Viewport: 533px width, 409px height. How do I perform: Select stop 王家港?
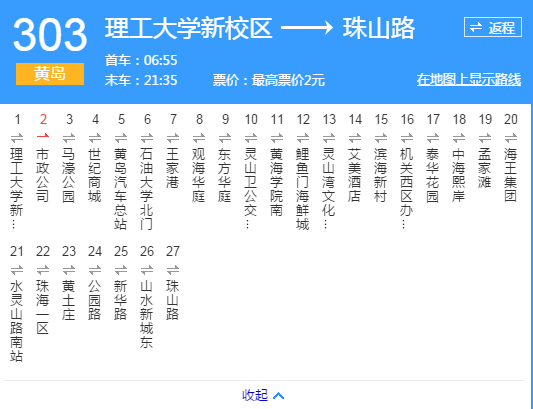pyautogui.click(x=172, y=168)
